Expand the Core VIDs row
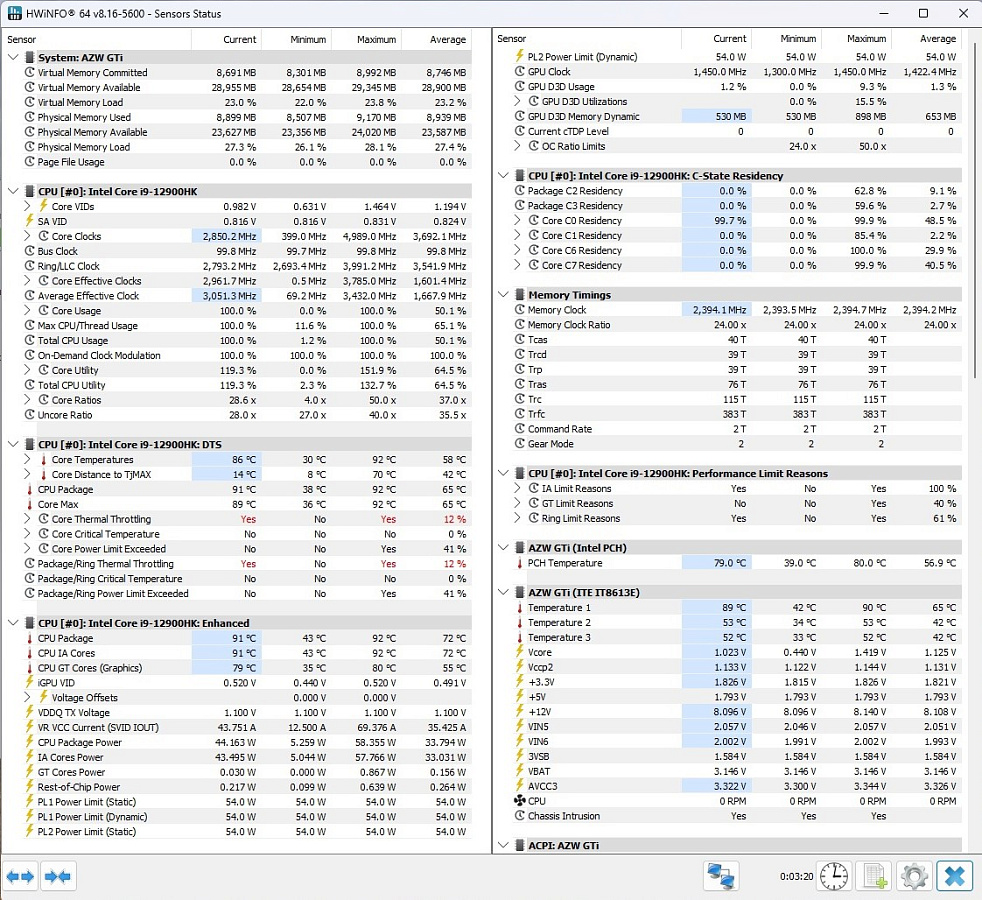 point(28,206)
